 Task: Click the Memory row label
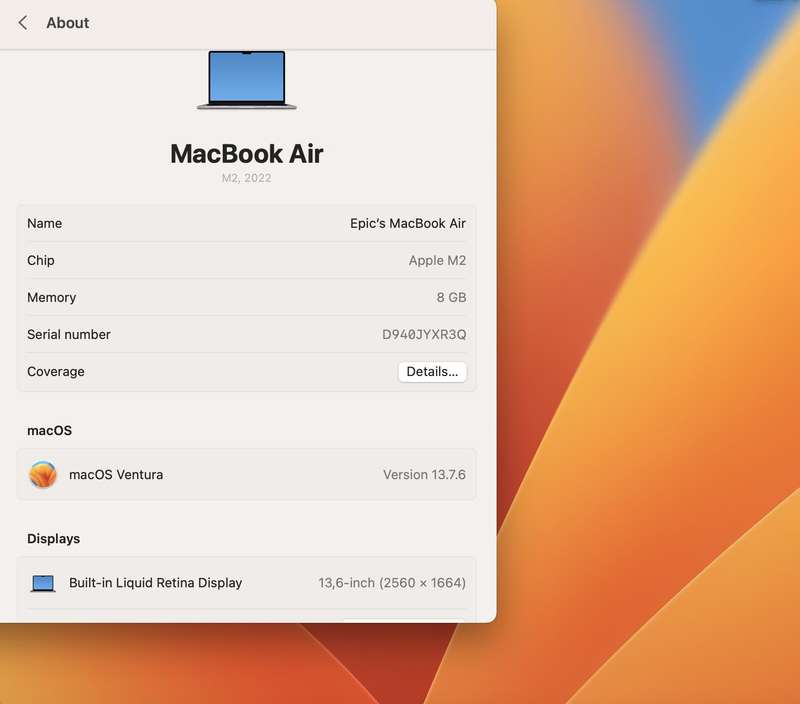(52, 297)
